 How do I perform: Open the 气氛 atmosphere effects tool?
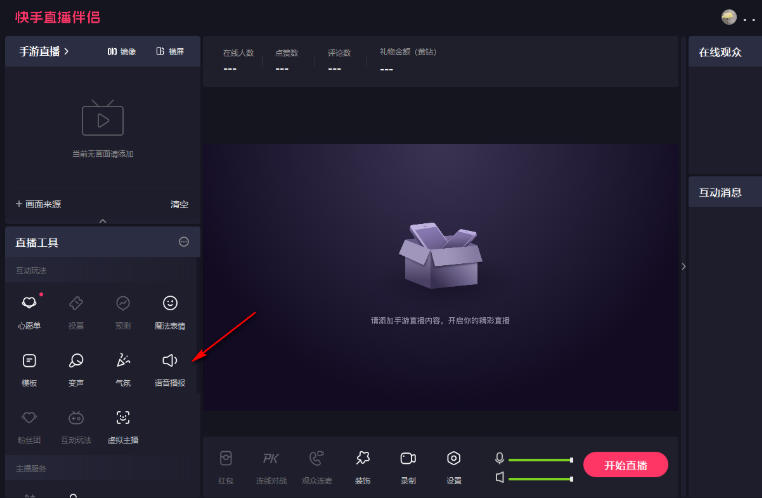click(123, 361)
